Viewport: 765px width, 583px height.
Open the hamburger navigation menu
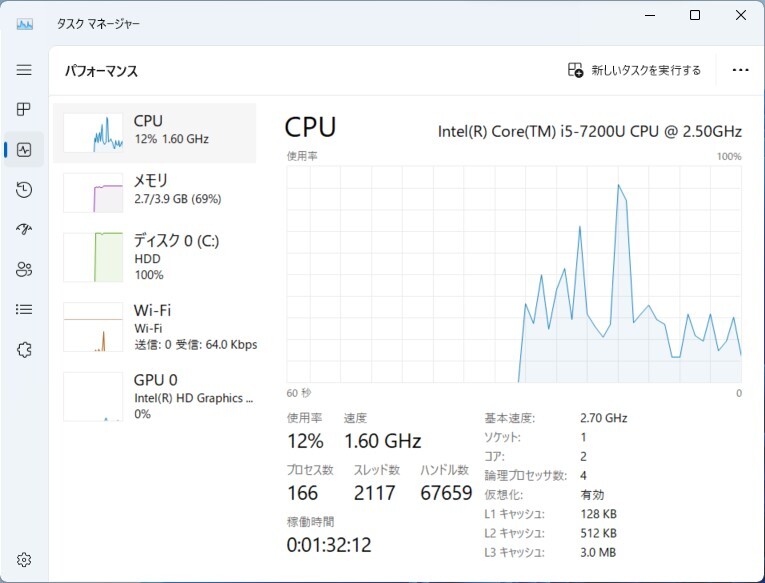pyautogui.click(x=24, y=70)
